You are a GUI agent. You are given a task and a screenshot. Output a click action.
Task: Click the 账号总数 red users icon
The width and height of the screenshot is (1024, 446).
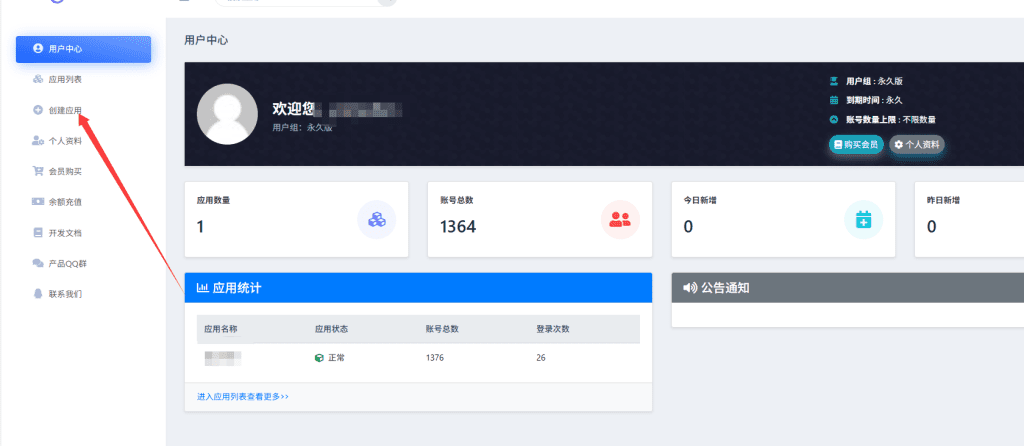620,219
